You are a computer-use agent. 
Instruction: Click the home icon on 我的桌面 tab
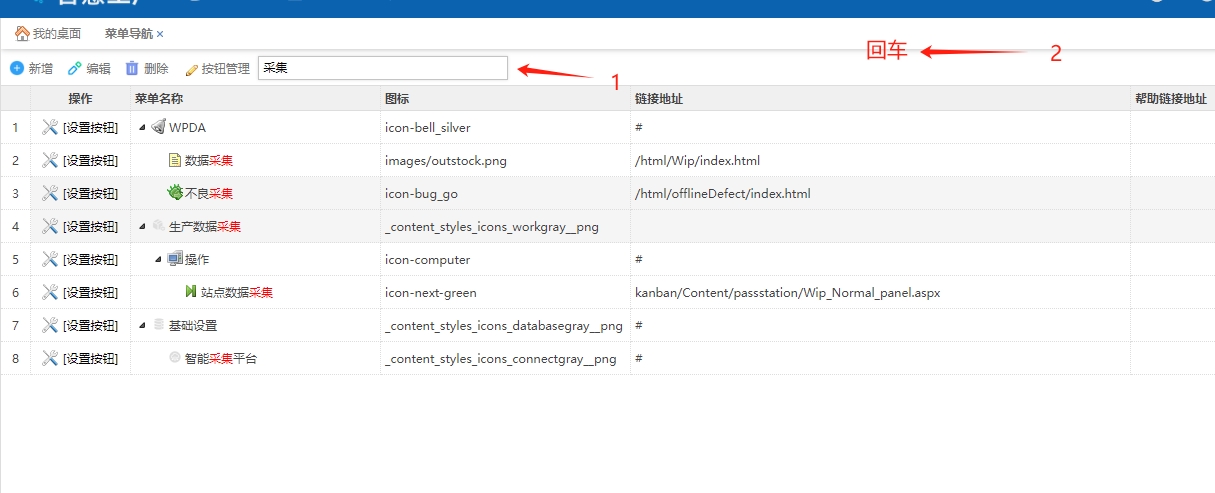click(x=22, y=33)
